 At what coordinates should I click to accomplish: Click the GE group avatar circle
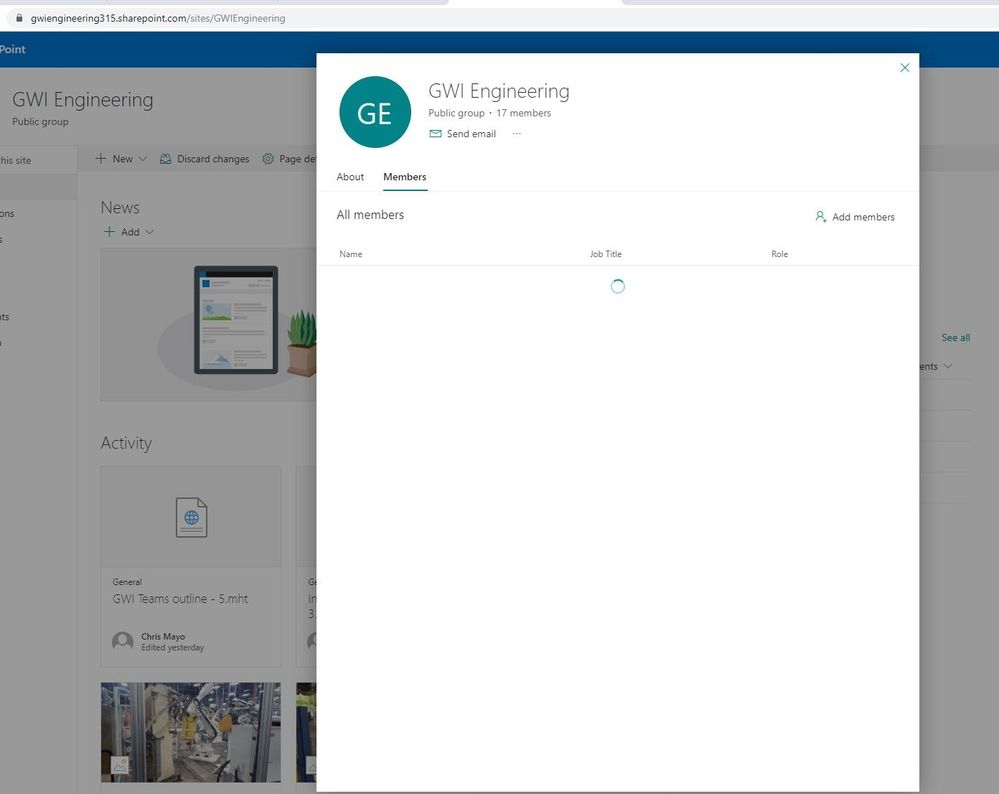click(x=375, y=112)
